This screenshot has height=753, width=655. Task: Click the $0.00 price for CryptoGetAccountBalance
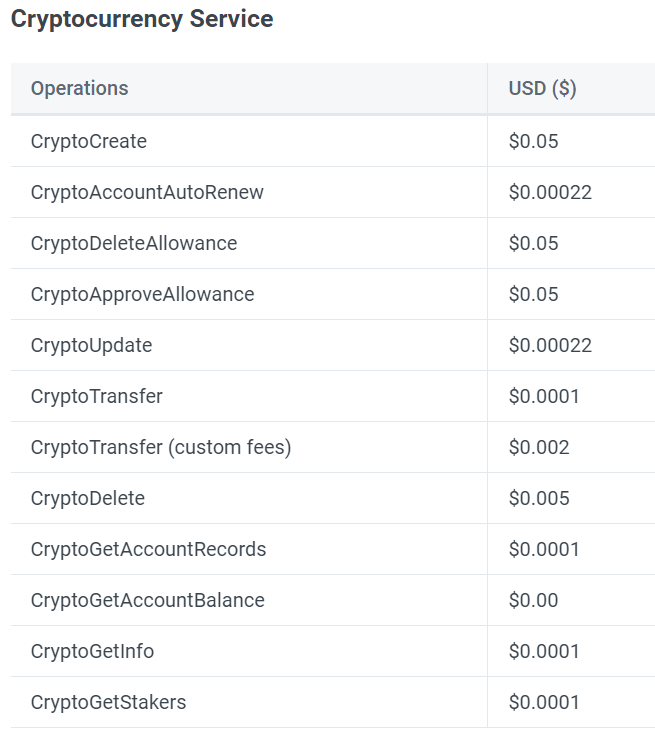[x=534, y=600]
